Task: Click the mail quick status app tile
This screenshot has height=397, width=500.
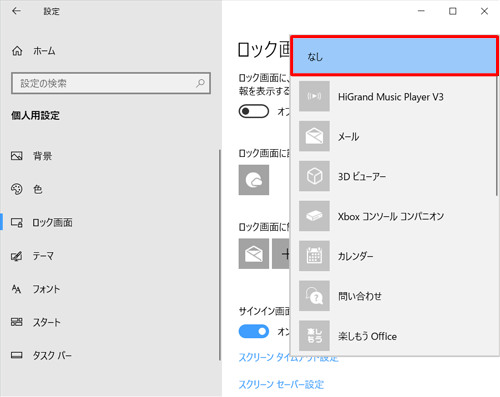Action: (254, 254)
